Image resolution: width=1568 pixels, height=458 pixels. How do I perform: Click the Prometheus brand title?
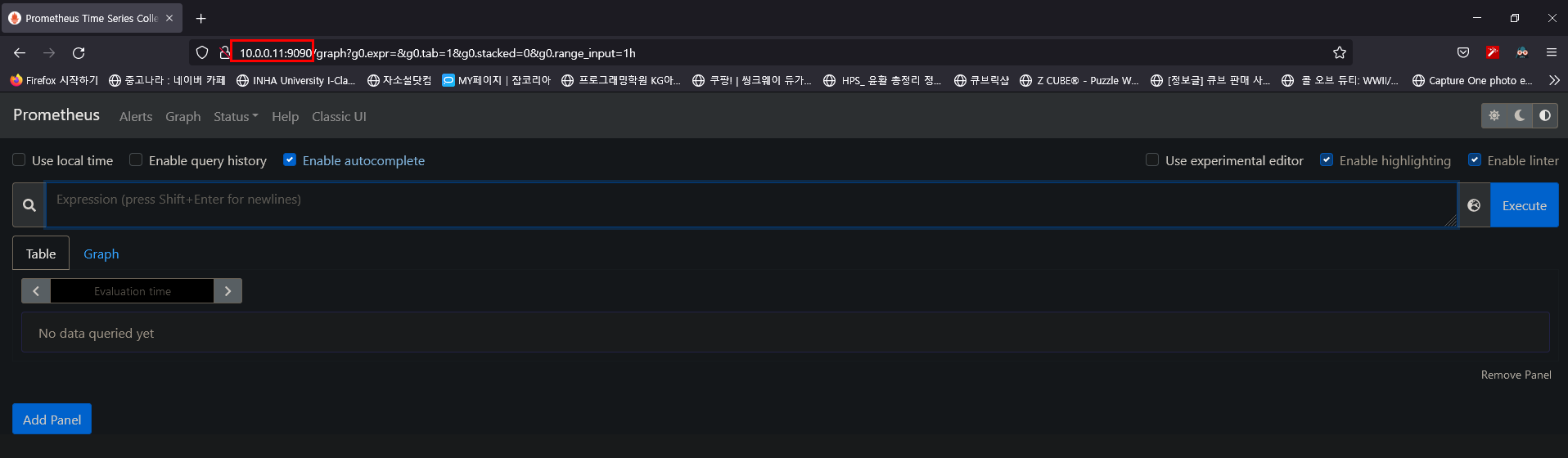pos(56,114)
